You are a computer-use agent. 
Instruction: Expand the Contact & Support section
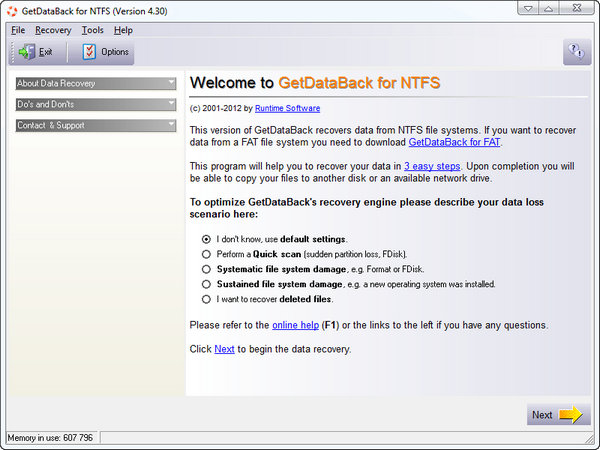tap(96, 125)
